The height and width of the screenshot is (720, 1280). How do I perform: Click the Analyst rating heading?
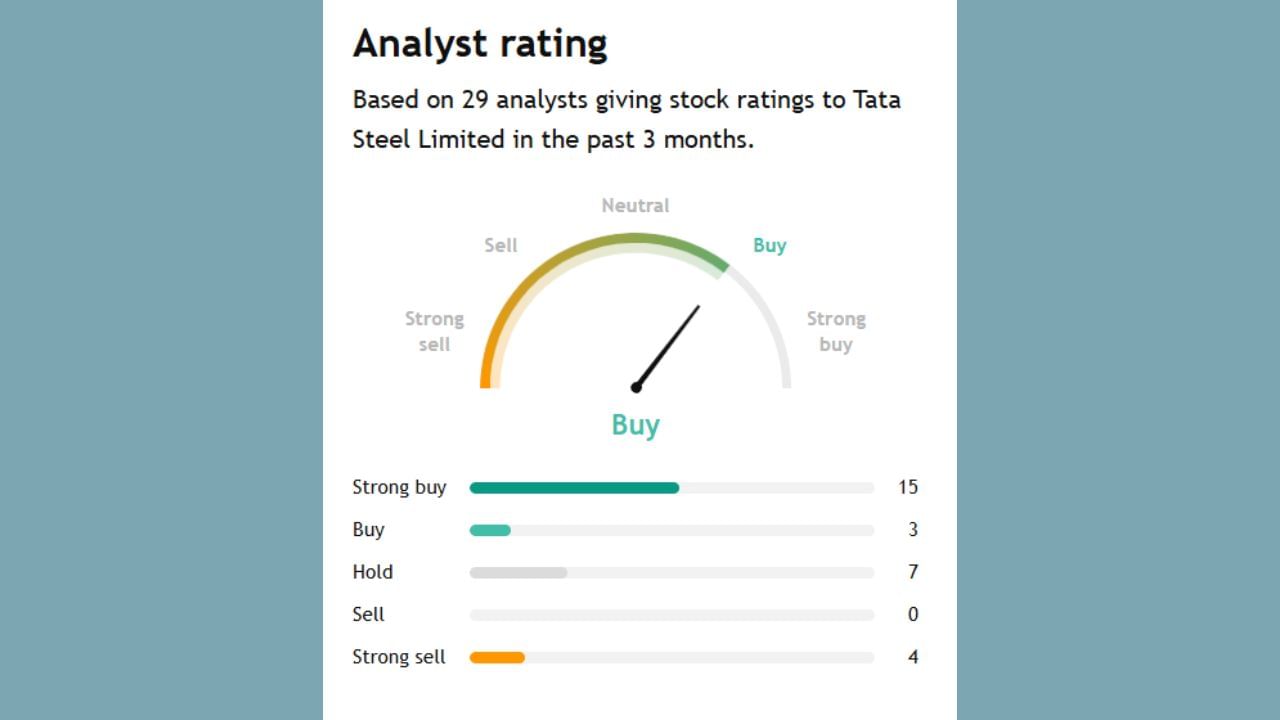pyautogui.click(x=480, y=44)
